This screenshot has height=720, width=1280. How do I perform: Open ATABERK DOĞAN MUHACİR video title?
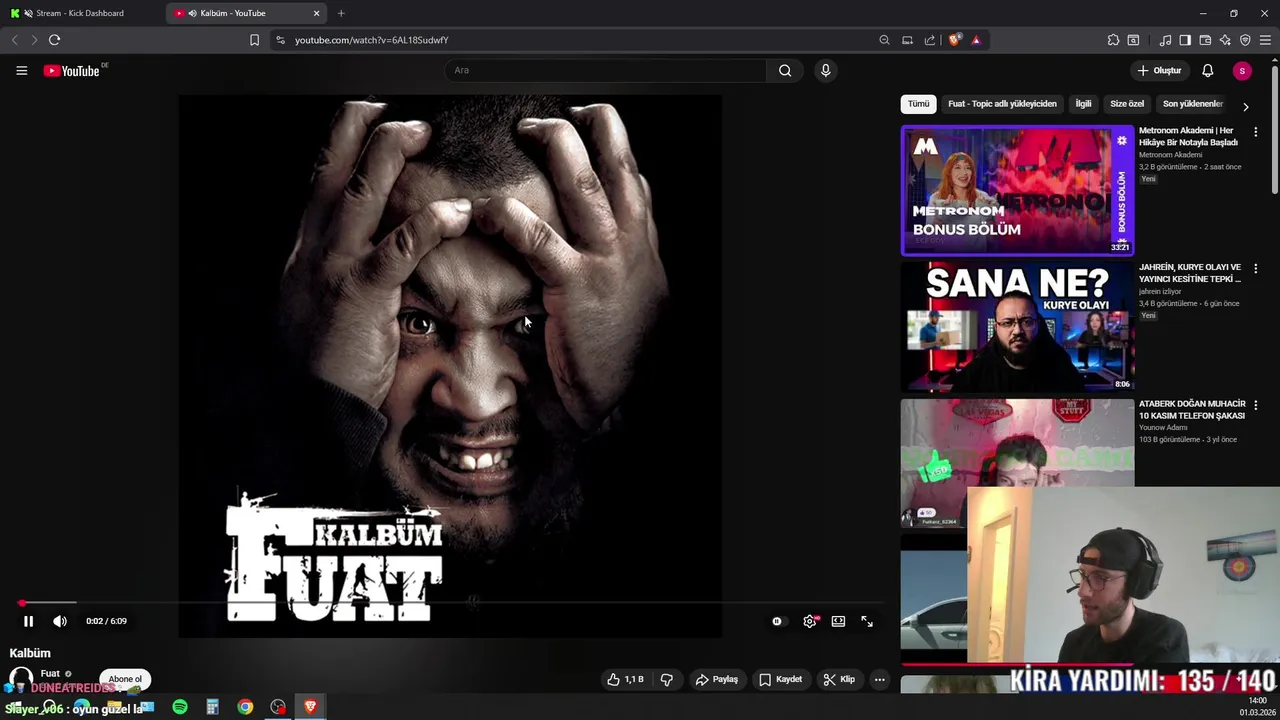coord(1192,410)
